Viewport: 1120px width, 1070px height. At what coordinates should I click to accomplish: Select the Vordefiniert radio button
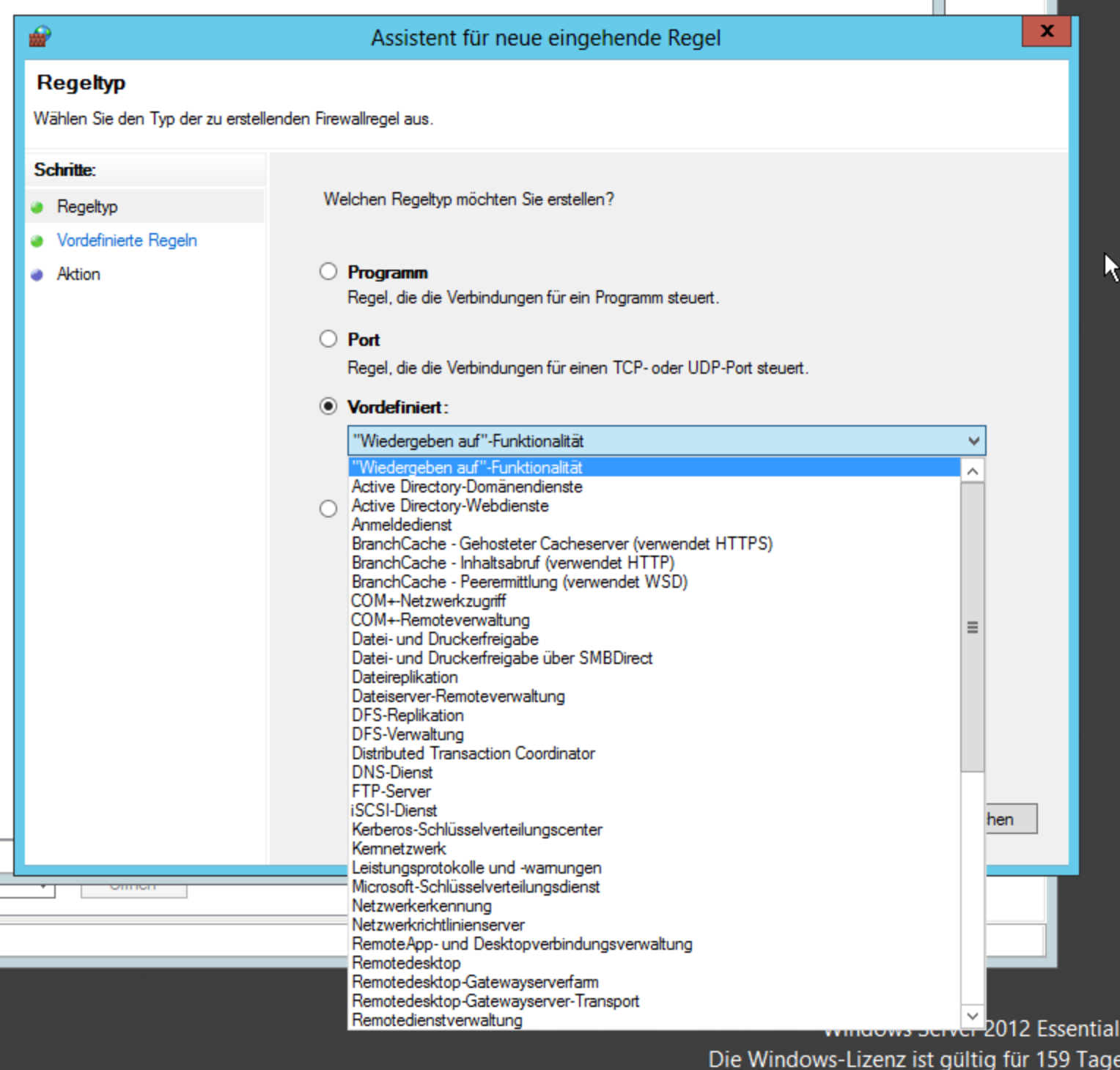328,406
